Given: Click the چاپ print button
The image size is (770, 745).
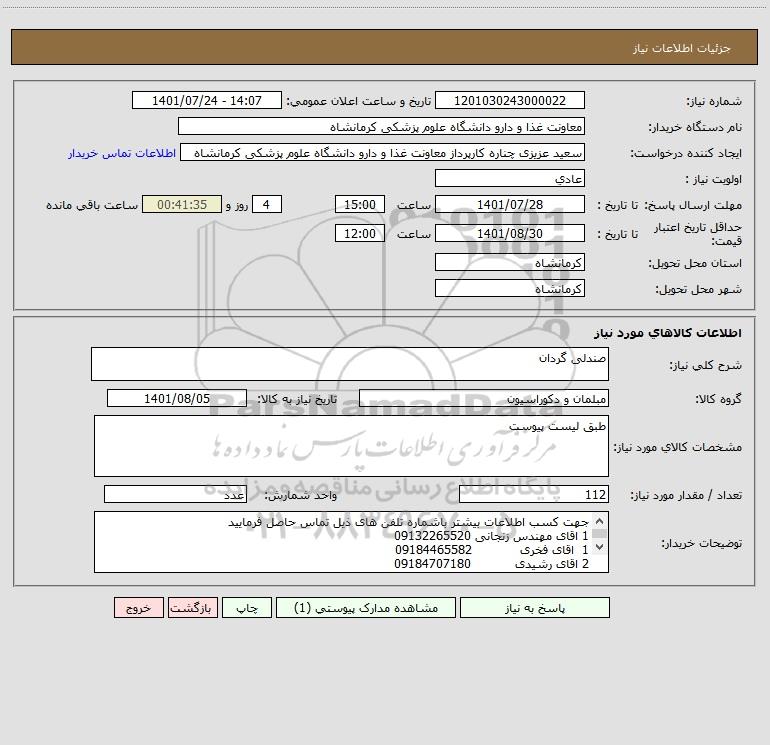Looking at the screenshot, I should (247, 608).
